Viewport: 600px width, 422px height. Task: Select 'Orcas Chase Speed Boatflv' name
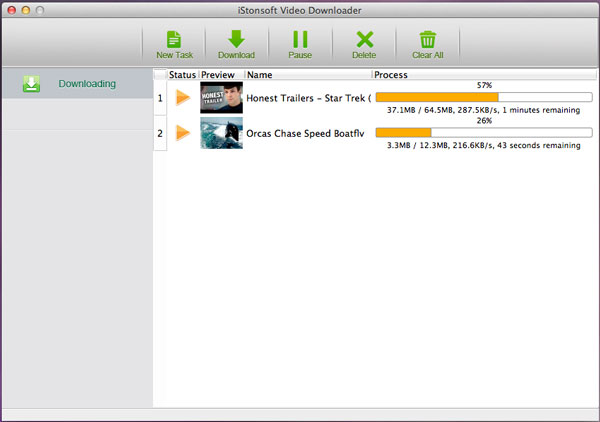305,134
